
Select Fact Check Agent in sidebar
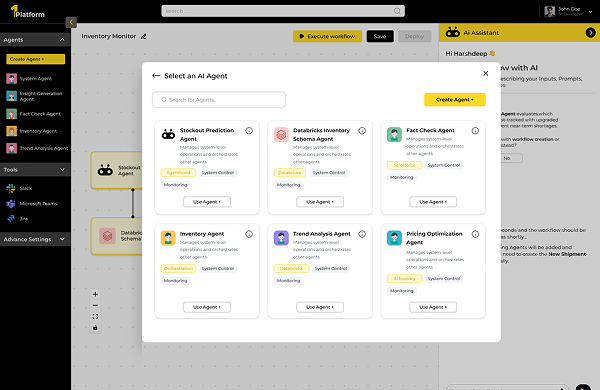point(33,114)
